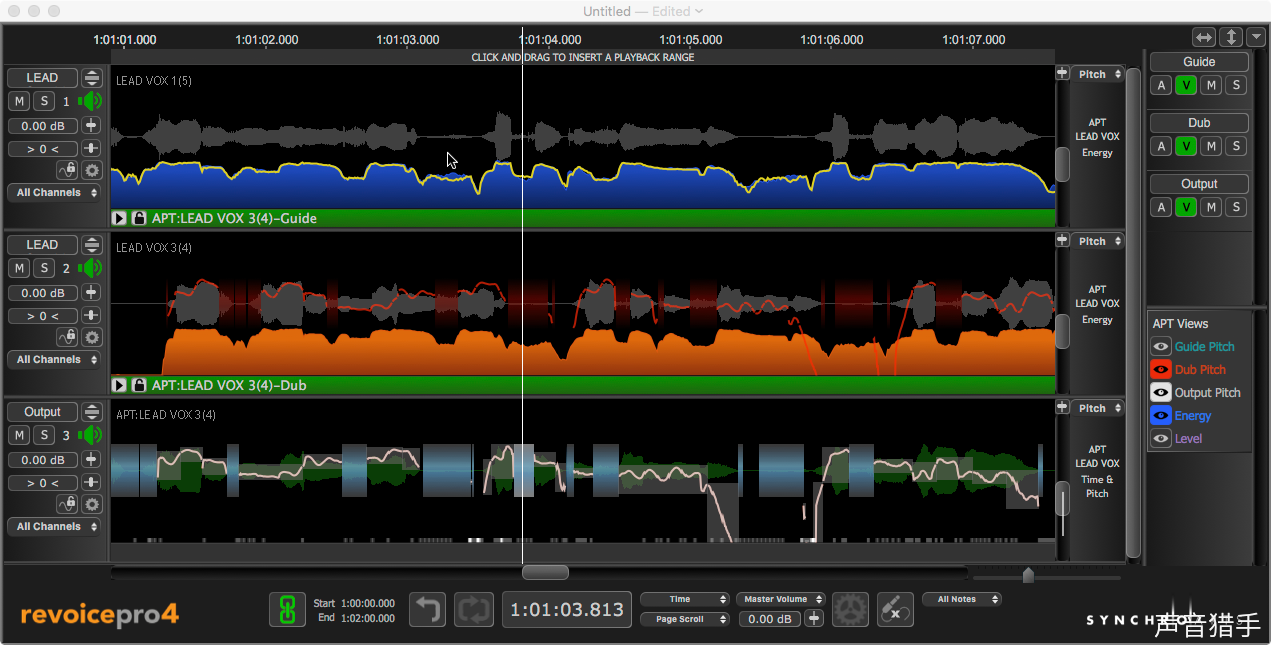
Task: Click the lock icon on the Guide process bar
Action: pyautogui.click(x=139, y=218)
